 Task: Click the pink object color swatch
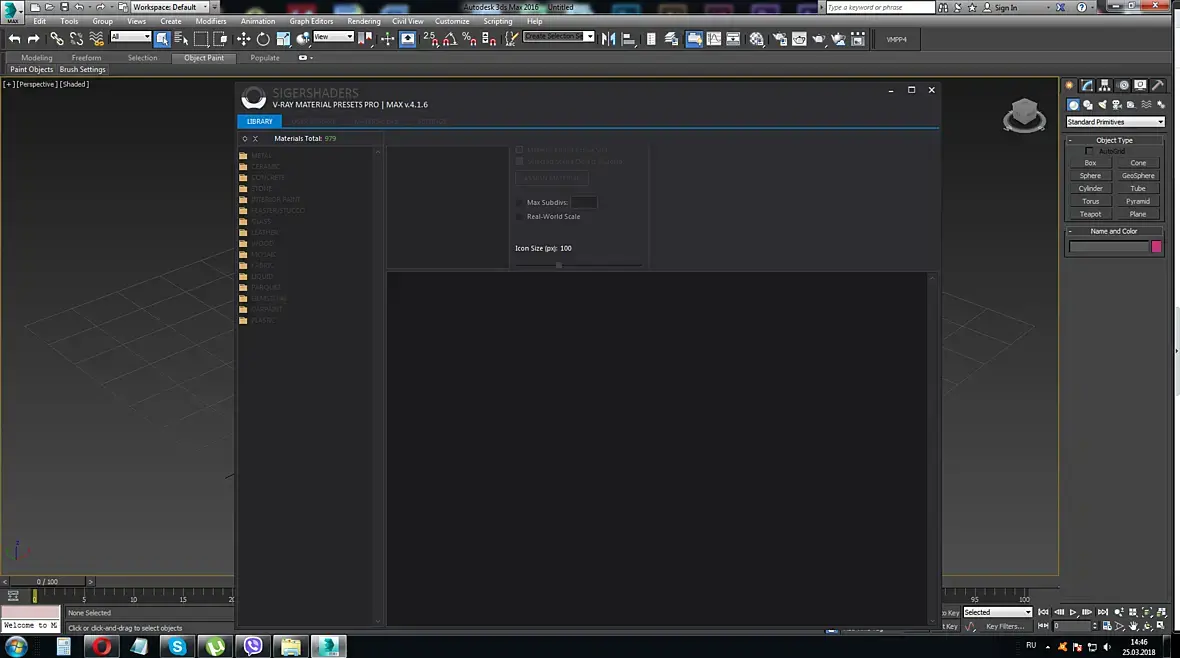pos(1157,247)
